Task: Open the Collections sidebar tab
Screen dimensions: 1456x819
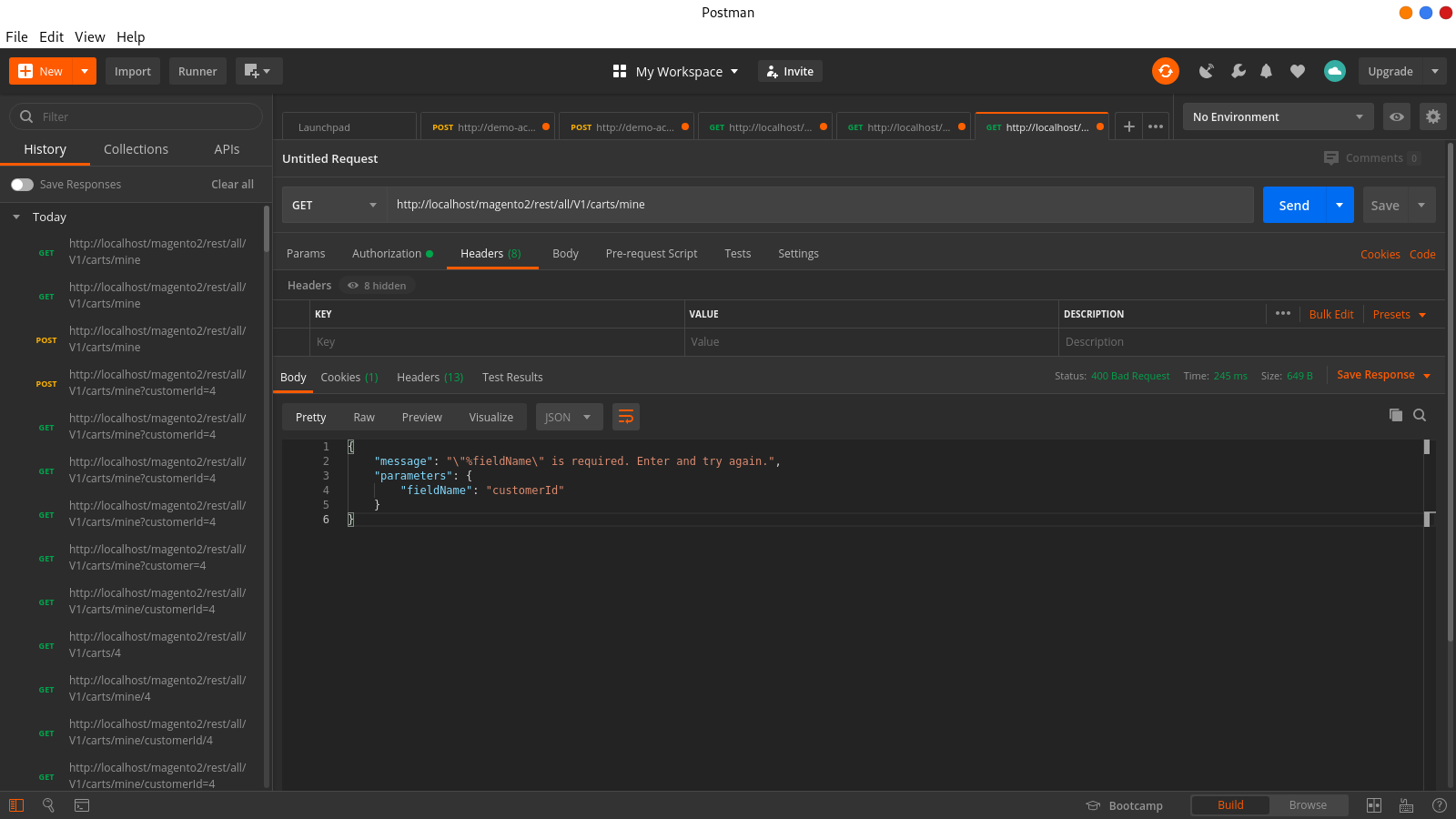Action: 136,148
